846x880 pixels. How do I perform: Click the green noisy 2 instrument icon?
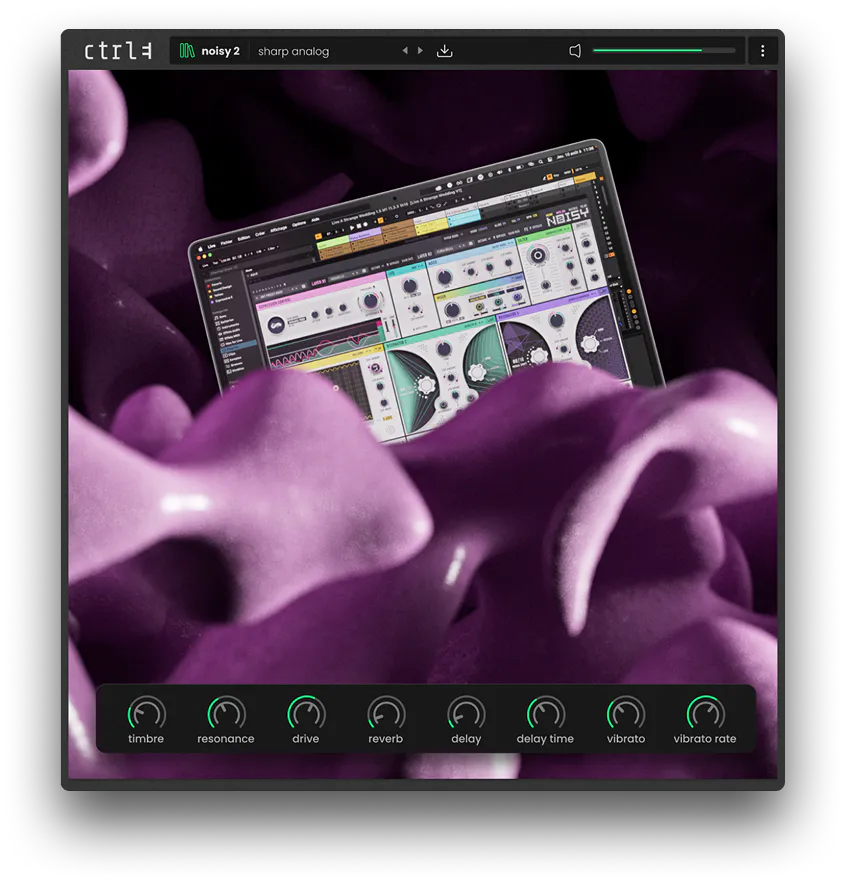pos(187,51)
